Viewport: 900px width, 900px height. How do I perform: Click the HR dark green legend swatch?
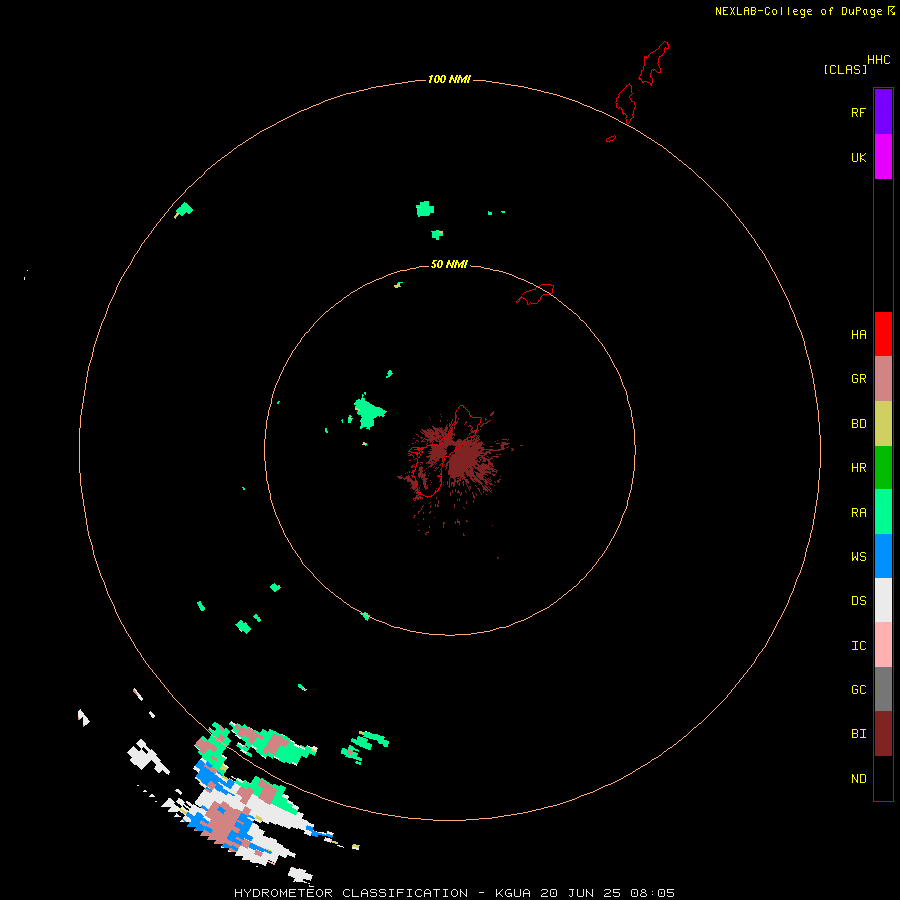click(x=883, y=468)
